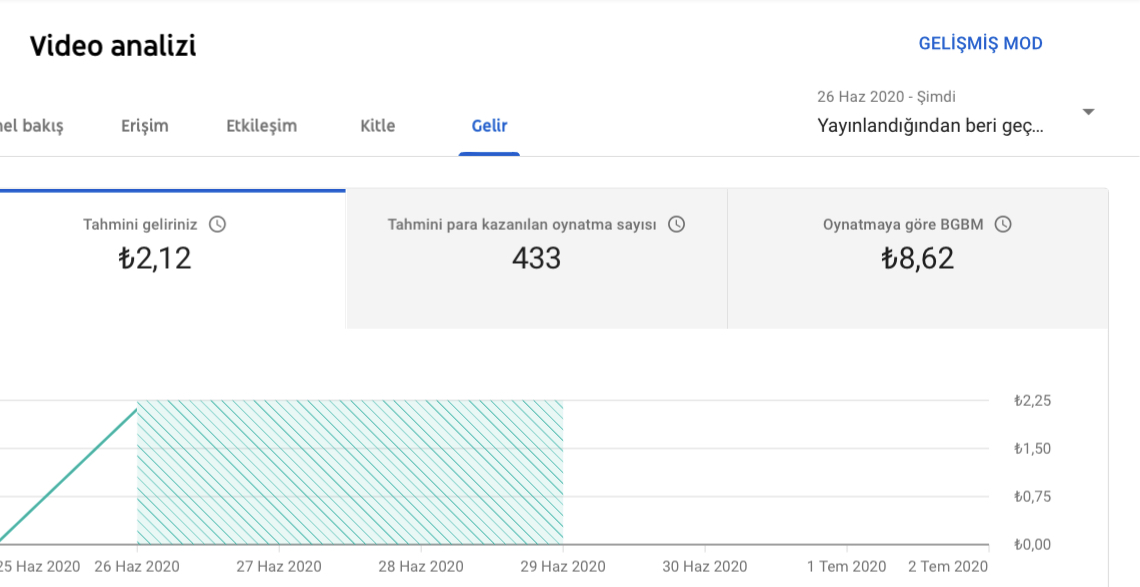Open the Kitle tab
Image resolution: width=1140 pixels, height=587 pixels.
click(x=378, y=126)
